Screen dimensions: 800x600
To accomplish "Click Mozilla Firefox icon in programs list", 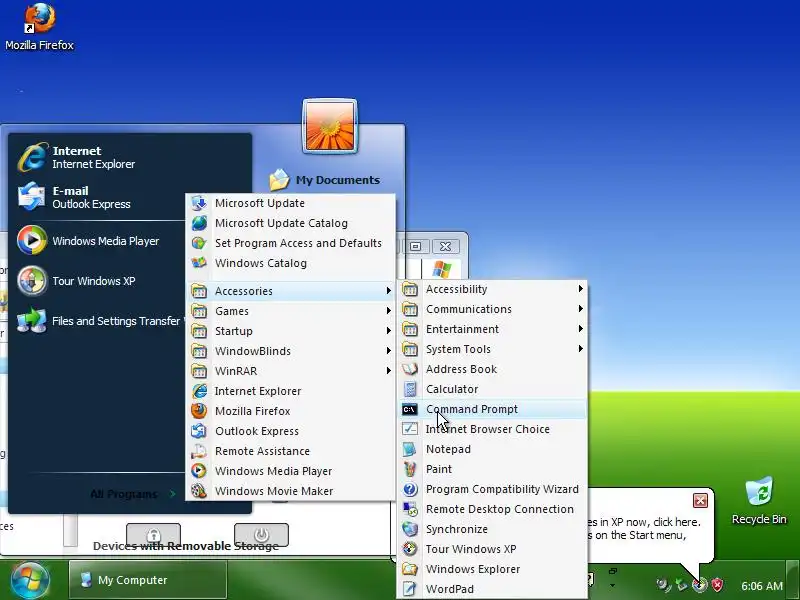I will 199,411.
